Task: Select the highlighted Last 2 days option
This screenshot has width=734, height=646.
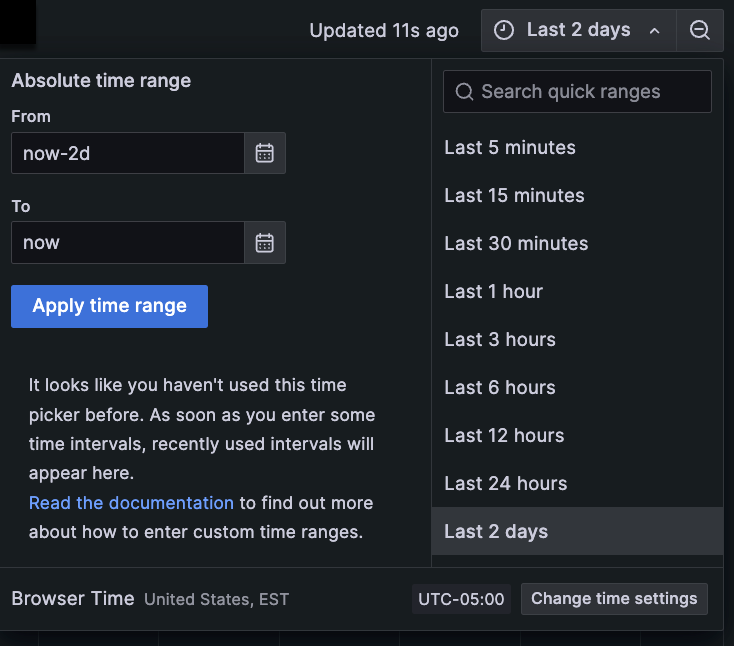Action: tap(496, 531)
